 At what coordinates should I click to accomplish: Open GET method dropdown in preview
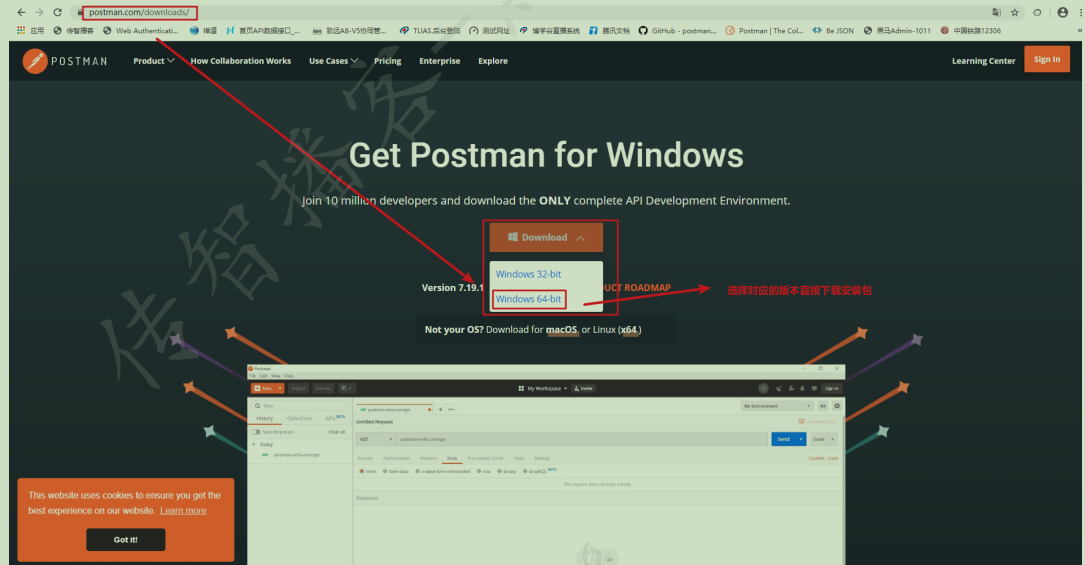click(x=376, y=439)
